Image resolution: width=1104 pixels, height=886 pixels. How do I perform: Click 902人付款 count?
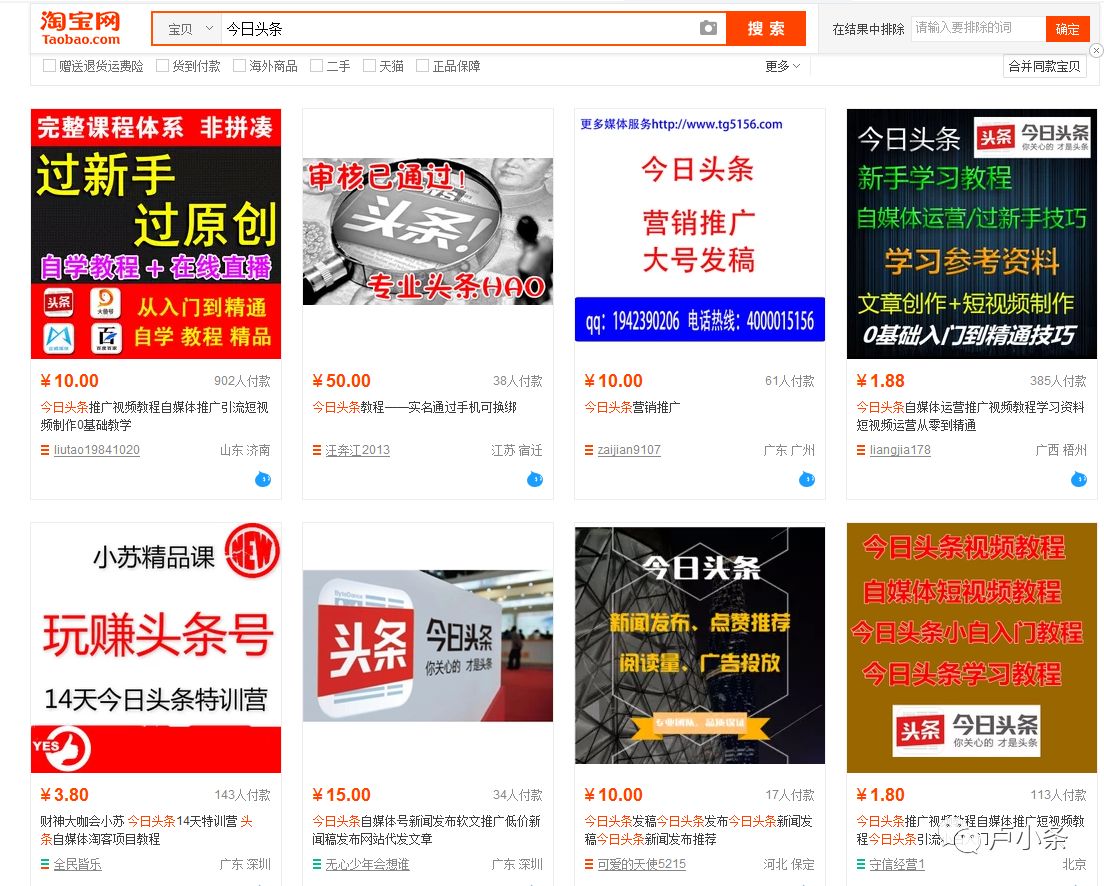tap(242, 381)
